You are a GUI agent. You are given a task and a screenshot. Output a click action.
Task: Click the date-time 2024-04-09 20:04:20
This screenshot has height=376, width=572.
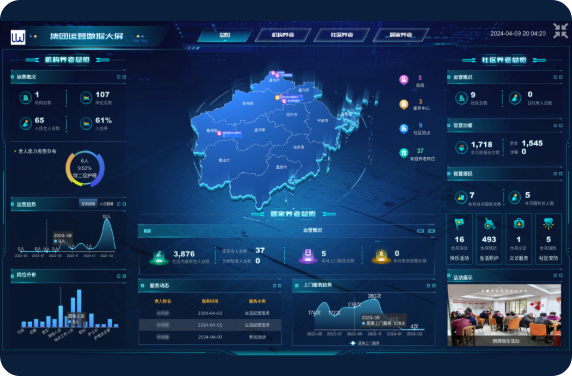pyautogui.click(x=518, y=34)
